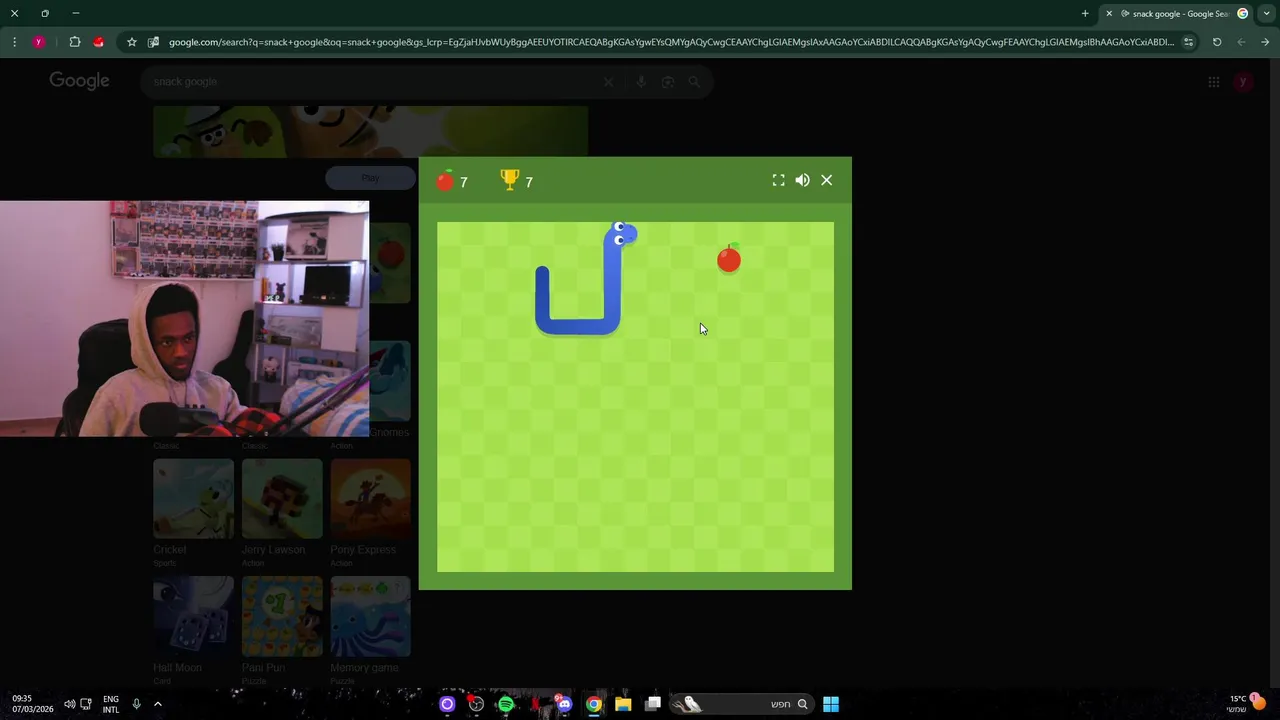
Task: Click the red apple score icon
Action: [x=445, y=180]
